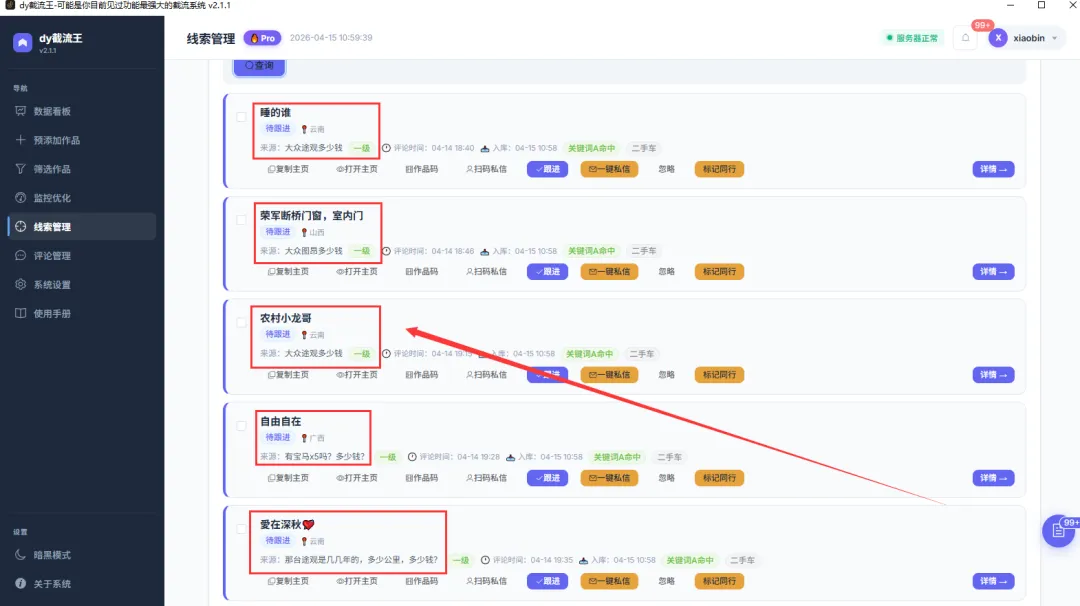1080x606 pixels.
Task: Open the floating customer service widget
Action: [x=1057, y=531]
